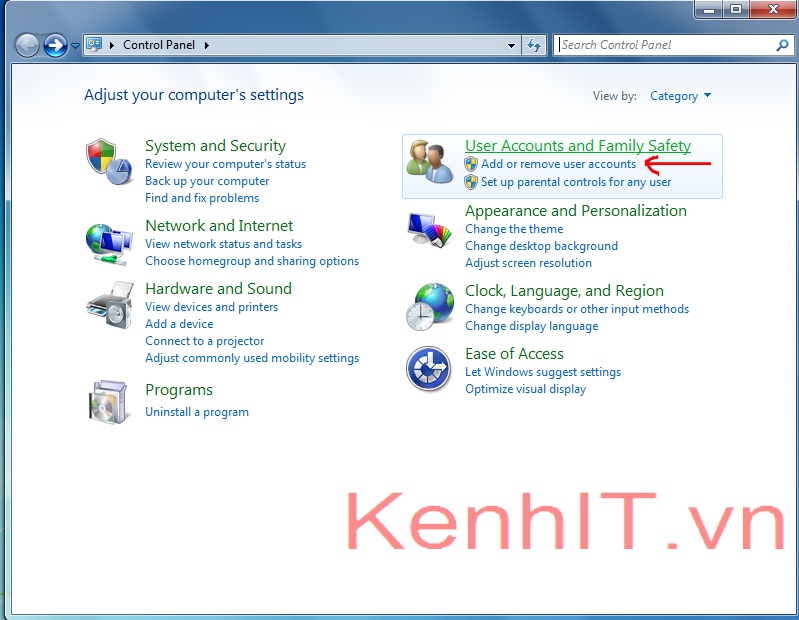Click Change desktop background
The image size is (799, 620).
coord(541,246)
